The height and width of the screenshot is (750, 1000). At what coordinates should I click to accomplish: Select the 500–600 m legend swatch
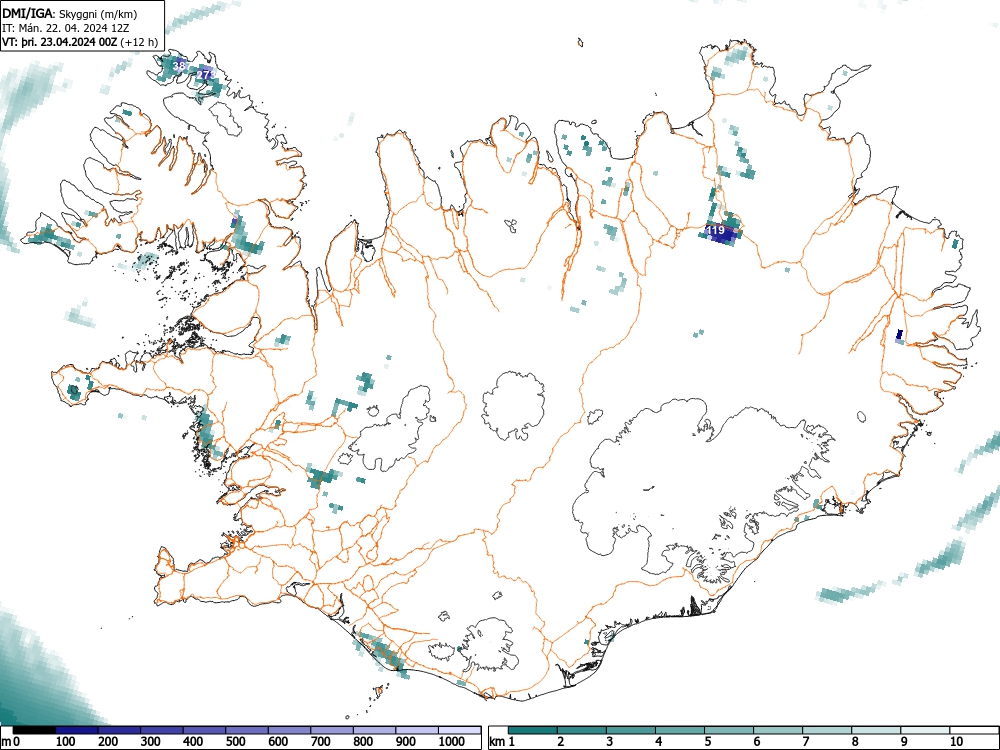[247, 730]
